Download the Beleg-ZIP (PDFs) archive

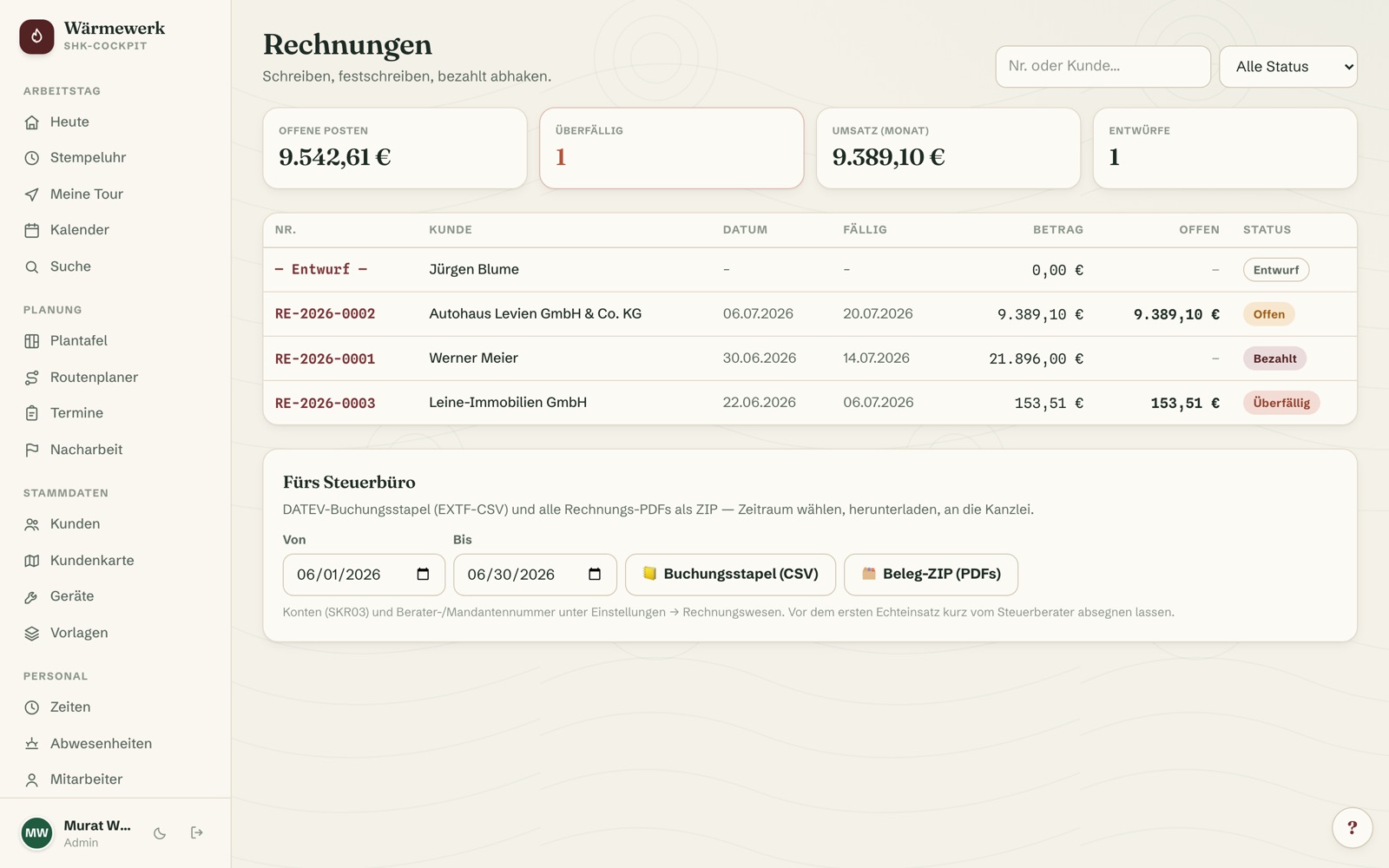pyautogui.click(x=931, y=575)
